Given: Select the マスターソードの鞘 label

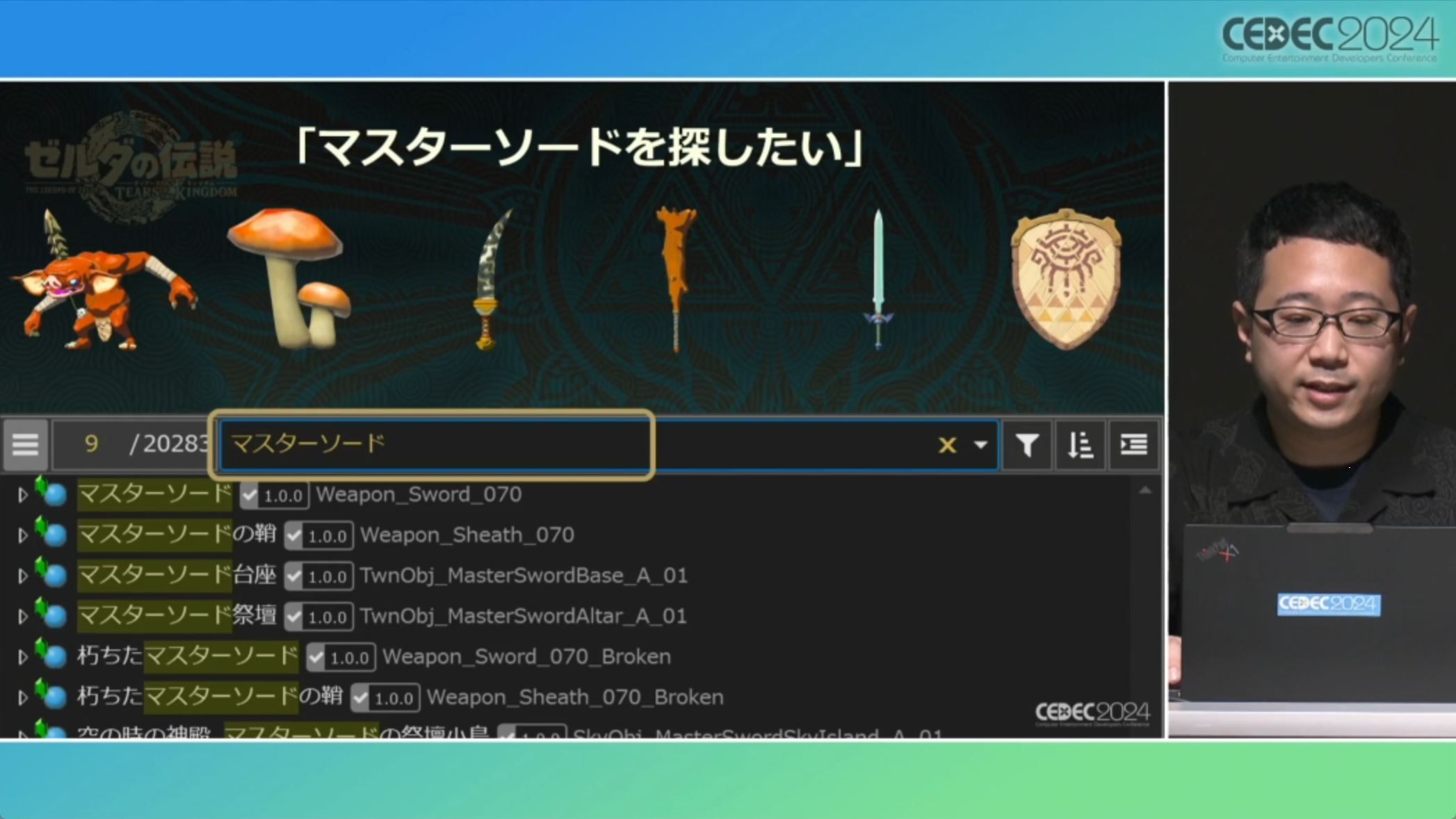Looking at the screenshot, I should point(177,535).
